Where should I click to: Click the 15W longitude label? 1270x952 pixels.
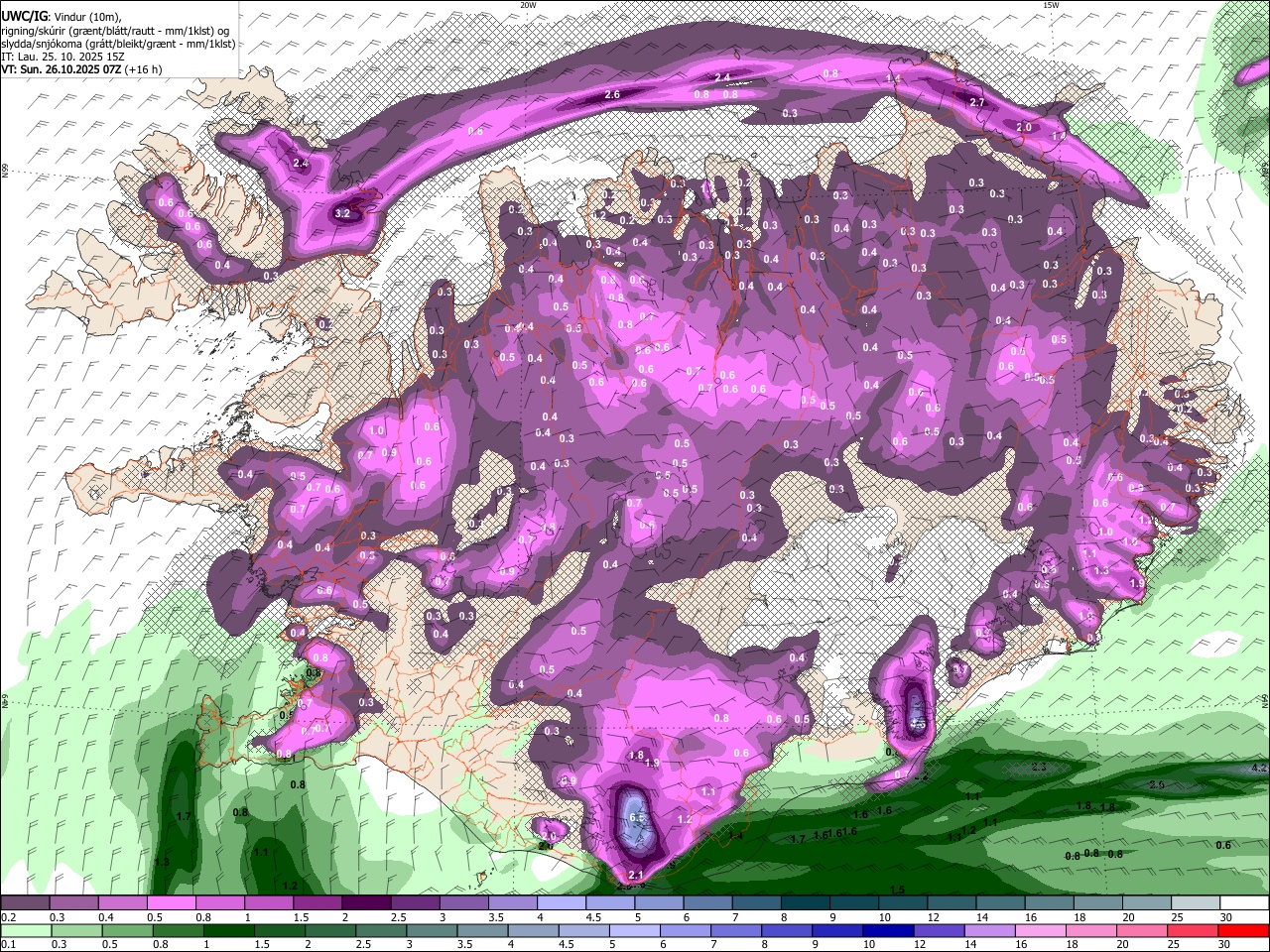pos(1051,5)
